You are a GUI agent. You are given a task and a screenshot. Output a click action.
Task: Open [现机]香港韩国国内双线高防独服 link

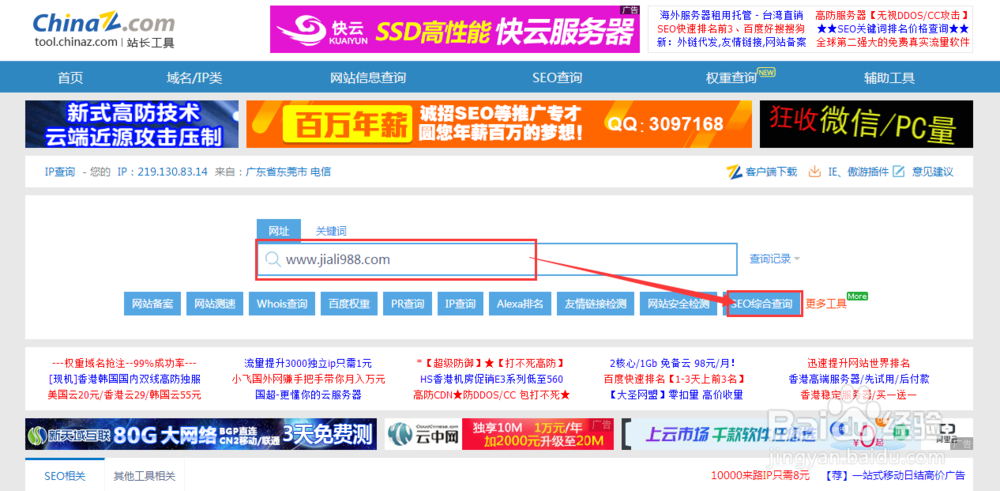pos(124,379)
